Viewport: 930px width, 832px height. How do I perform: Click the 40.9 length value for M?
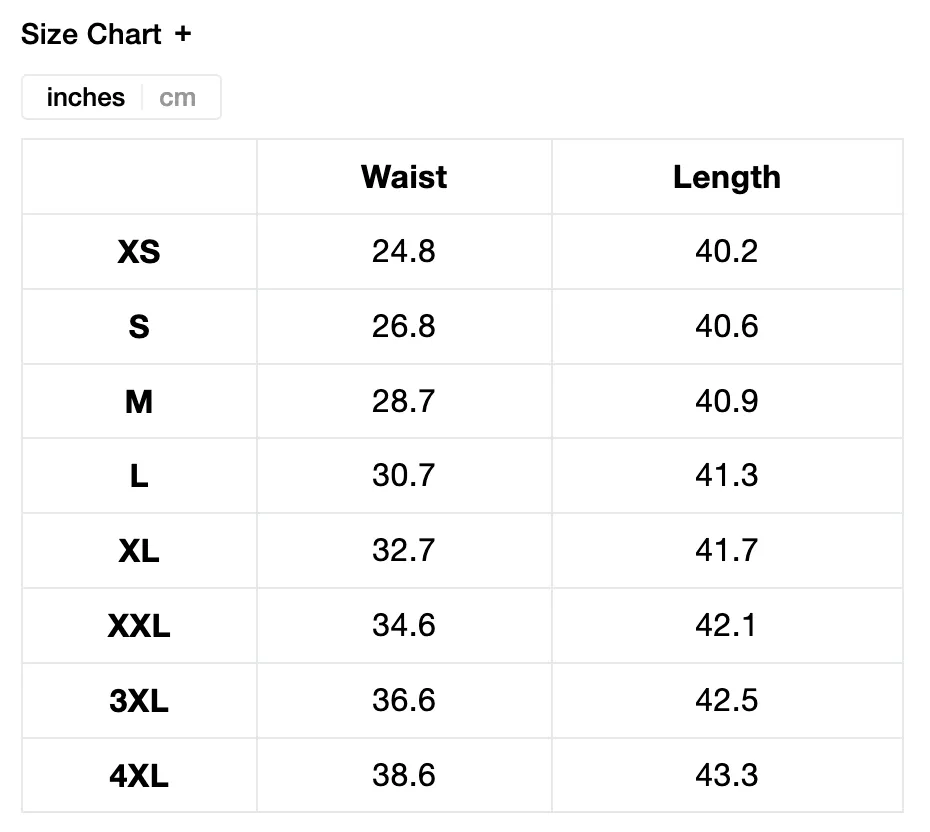point(727,401)
